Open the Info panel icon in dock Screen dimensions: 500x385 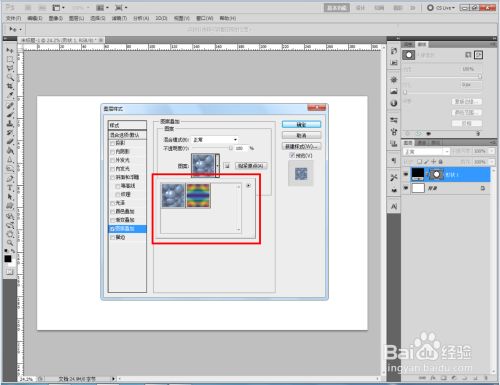click(394, 103)
